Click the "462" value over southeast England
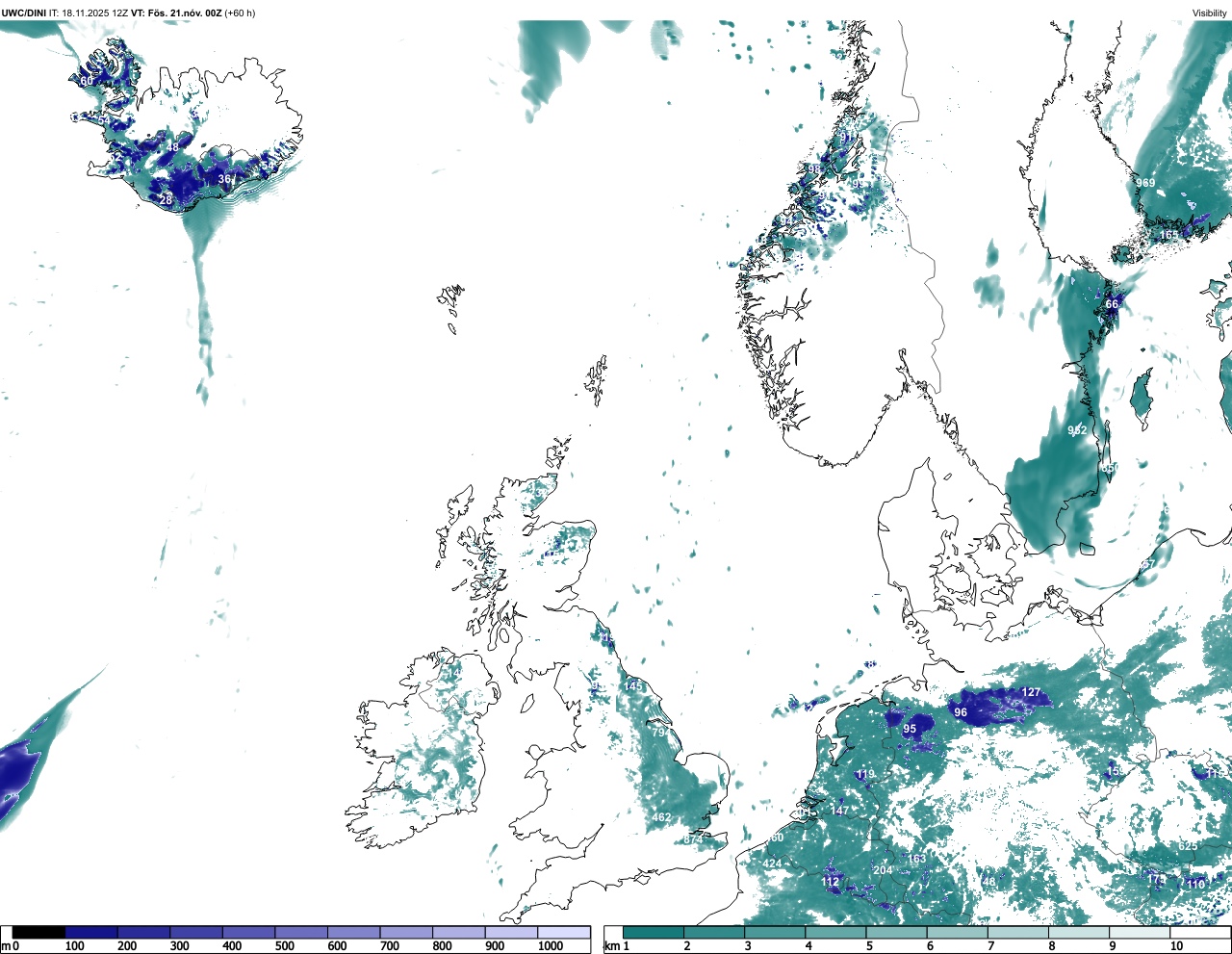This screenshot has width=1232, height=954. 661,817
